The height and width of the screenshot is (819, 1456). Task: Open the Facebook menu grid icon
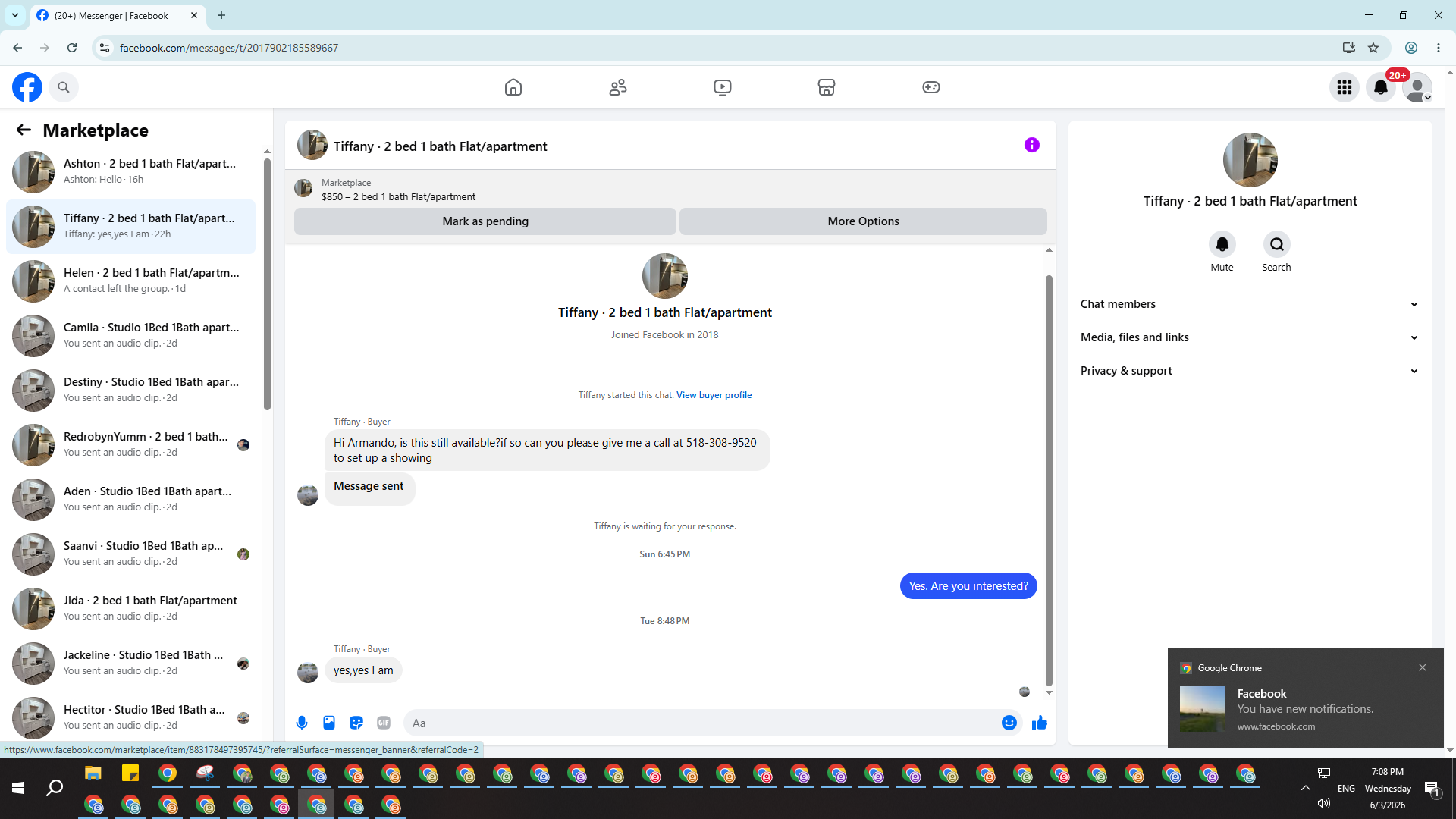[x=1345, y=87]
